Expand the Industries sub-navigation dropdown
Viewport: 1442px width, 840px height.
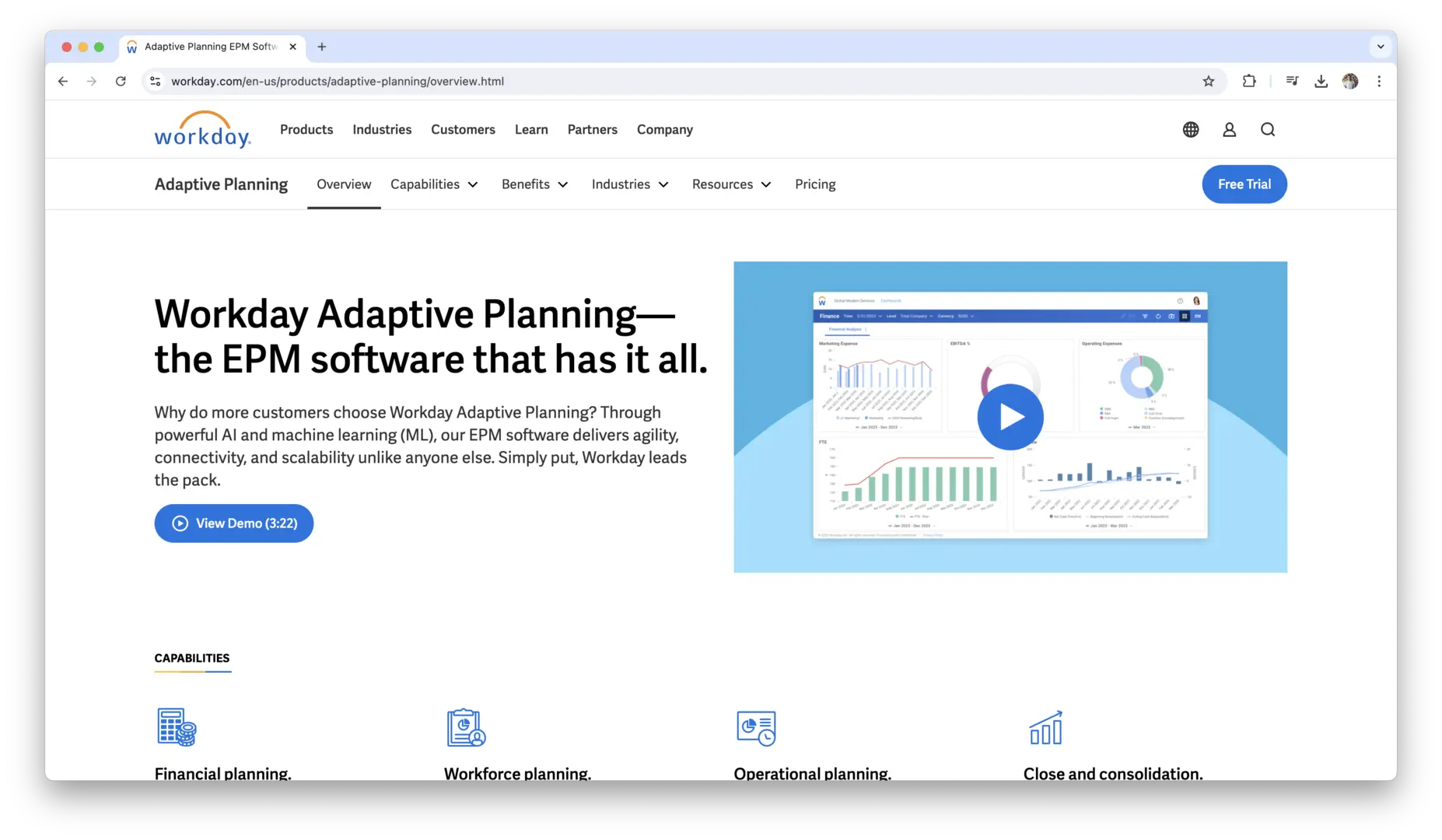pyautogui.click(x=630, y=184)
